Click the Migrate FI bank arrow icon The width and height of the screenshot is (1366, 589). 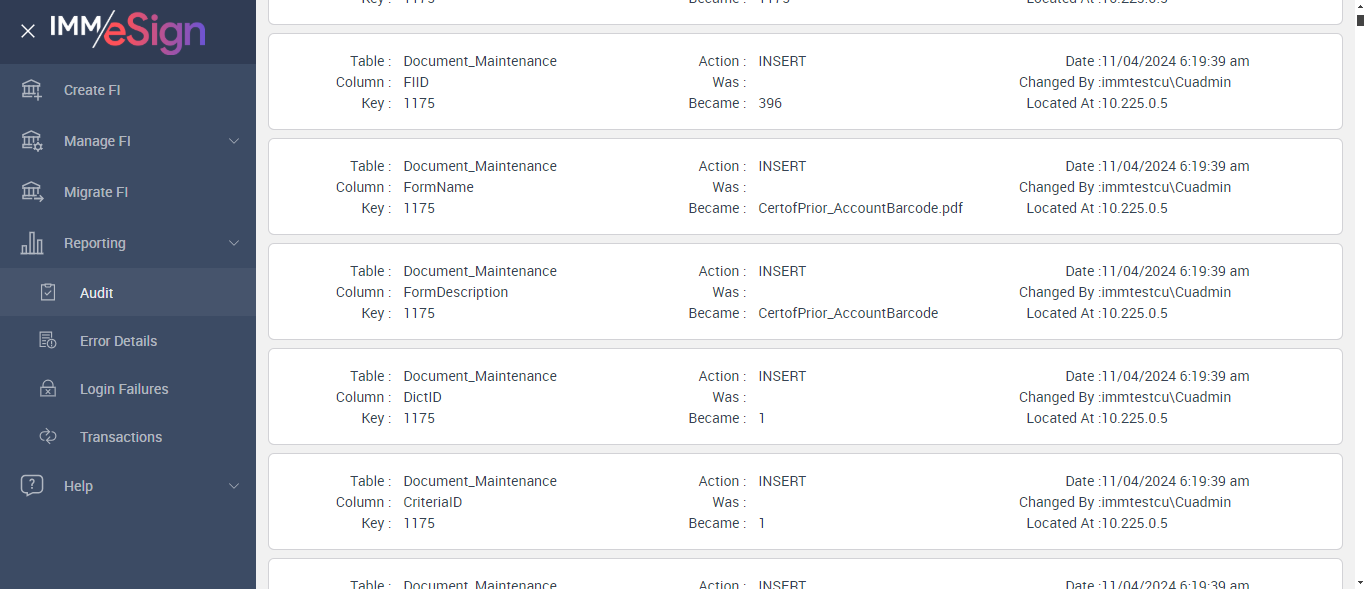point(32,192)
